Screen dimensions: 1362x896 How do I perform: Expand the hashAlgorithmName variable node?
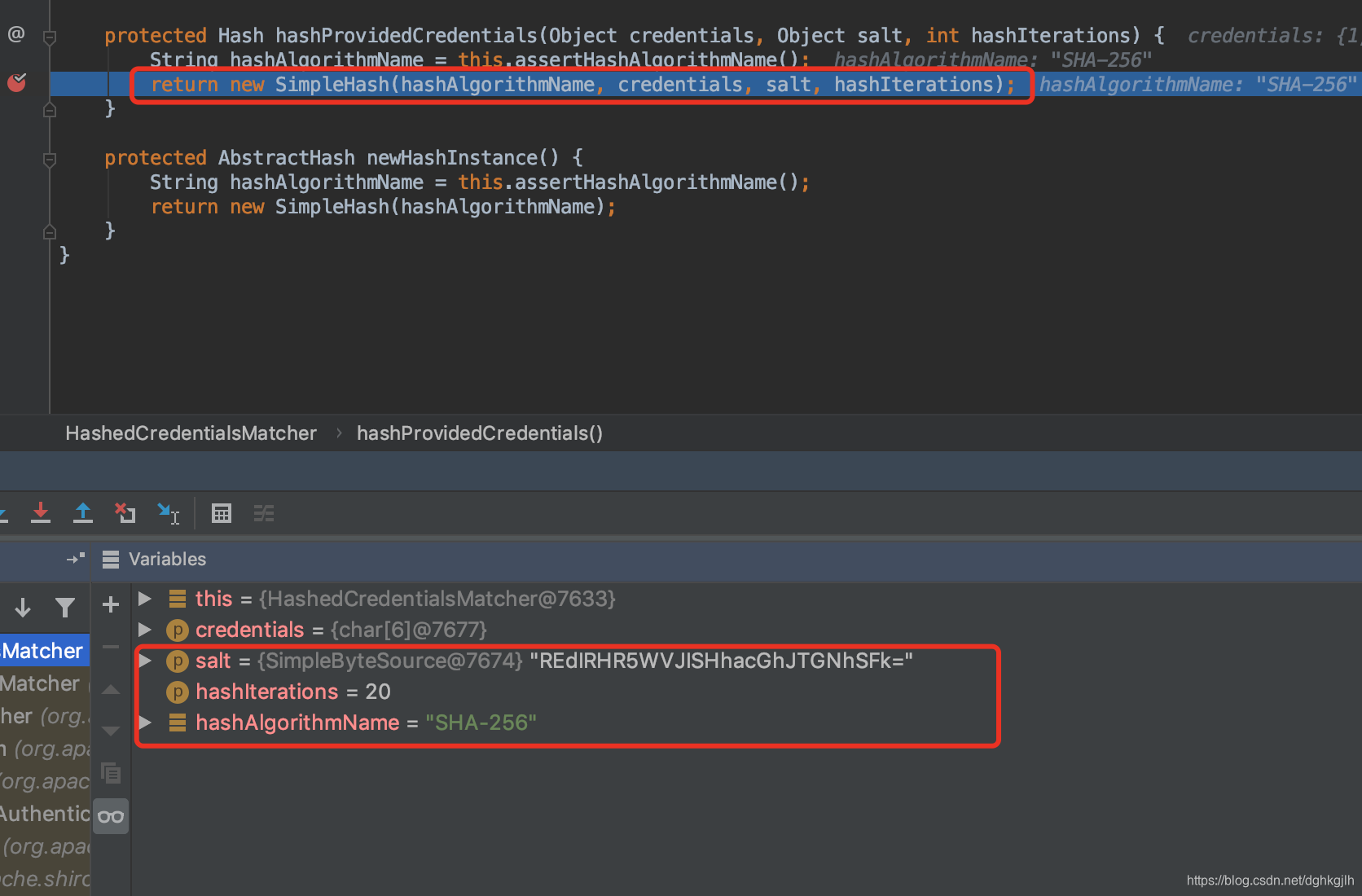click(x=145, y=723)
